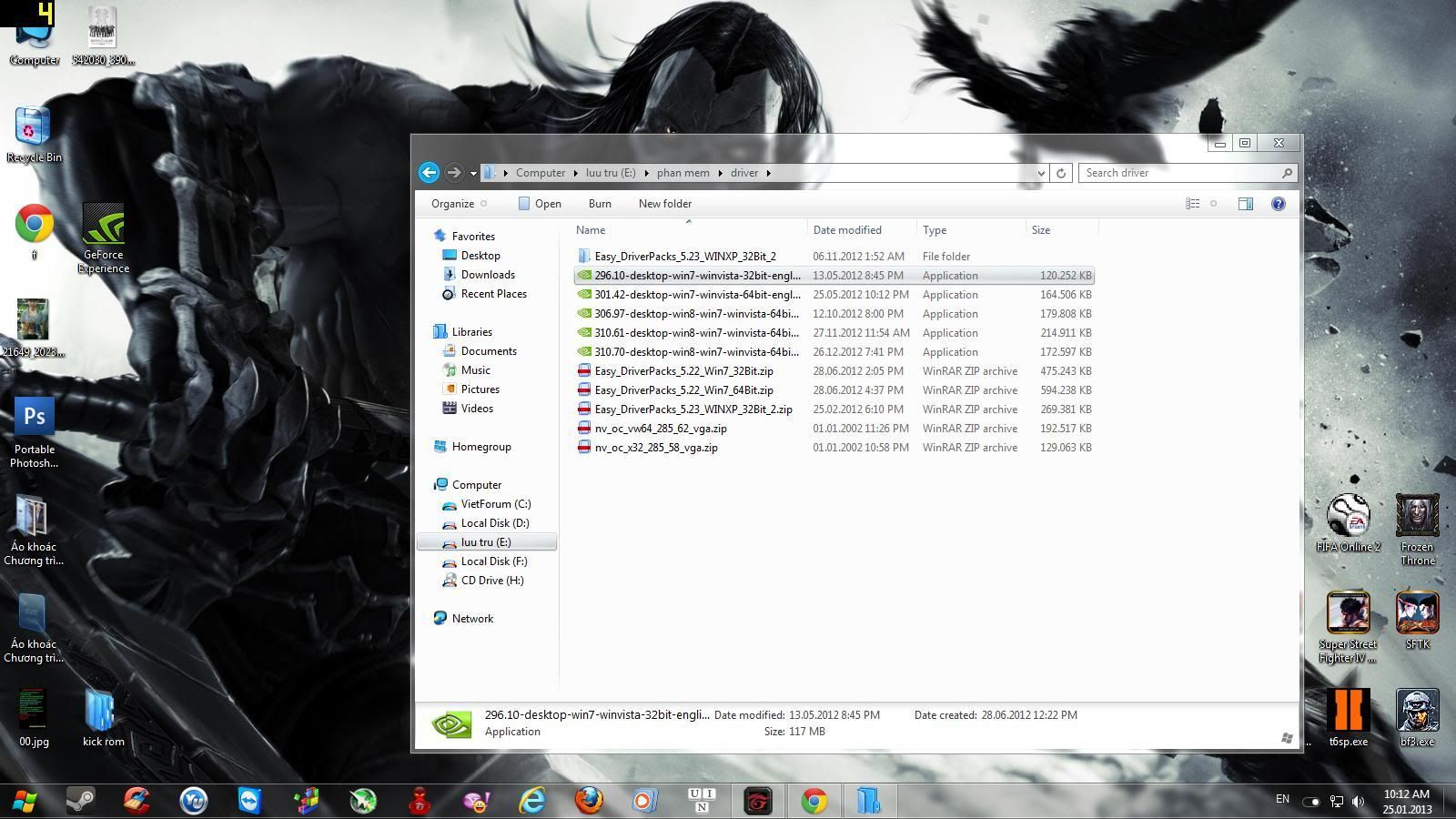The image size is (1456, 819).
Task: Open TeamViewer from the taskbar
Action: pos(248,801)
